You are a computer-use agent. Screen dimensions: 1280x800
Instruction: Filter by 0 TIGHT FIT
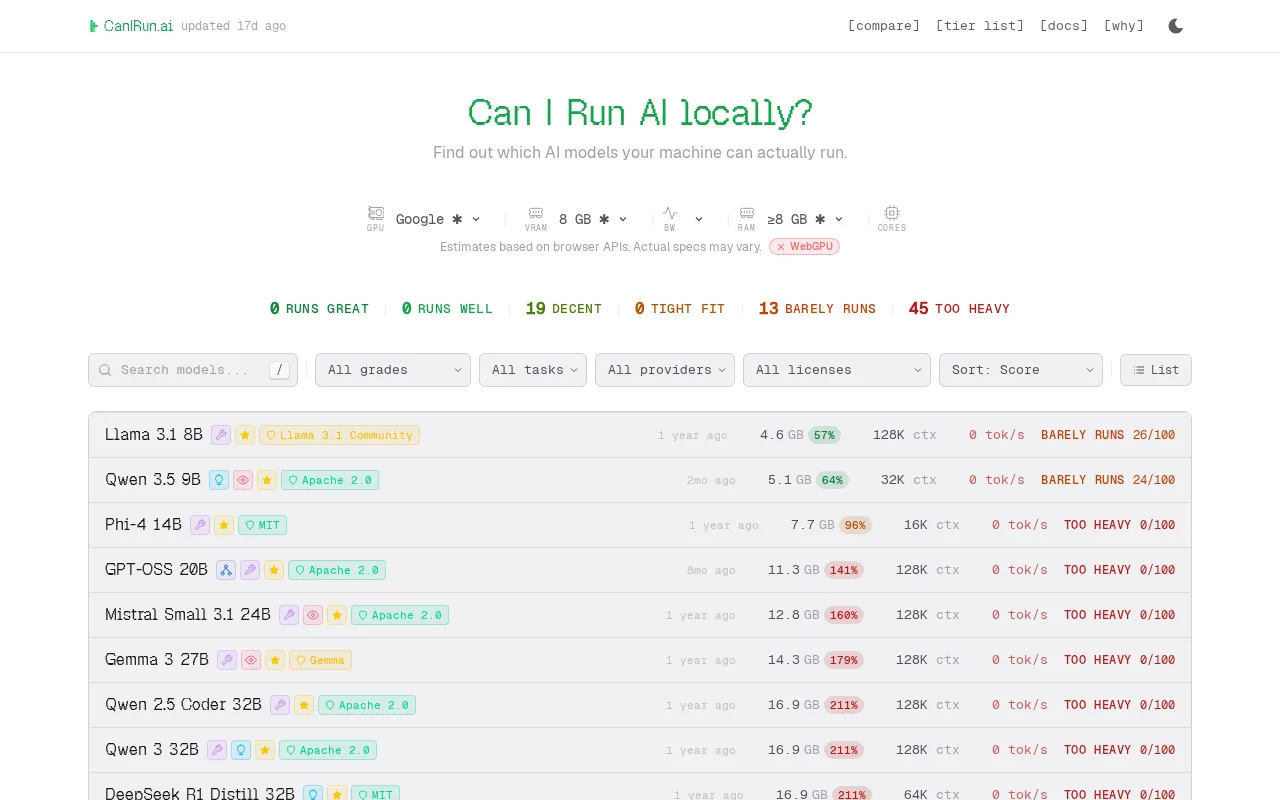point(680,309)
